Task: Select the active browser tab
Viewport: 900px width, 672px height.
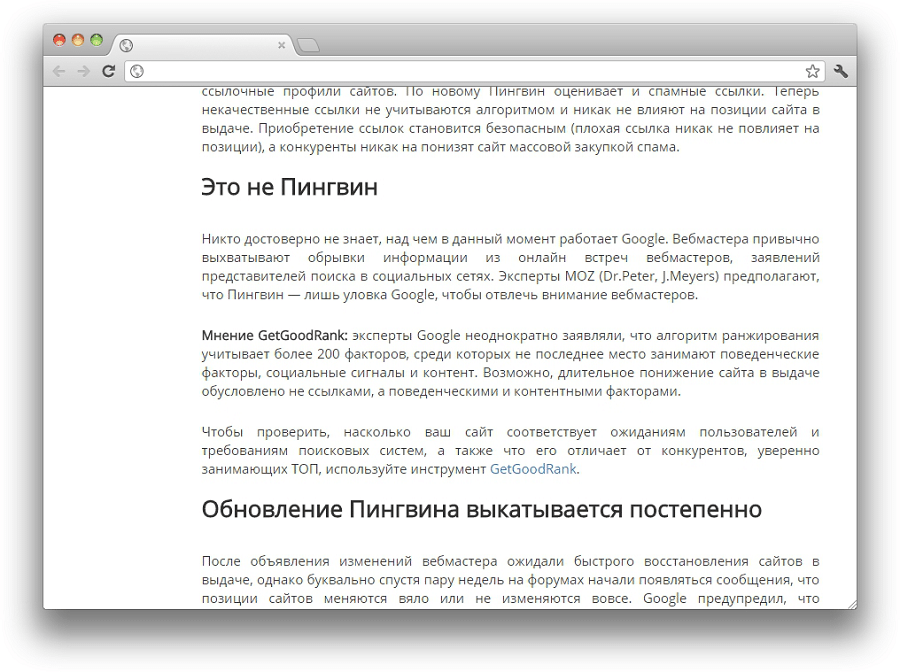Action: pos(202,45)
